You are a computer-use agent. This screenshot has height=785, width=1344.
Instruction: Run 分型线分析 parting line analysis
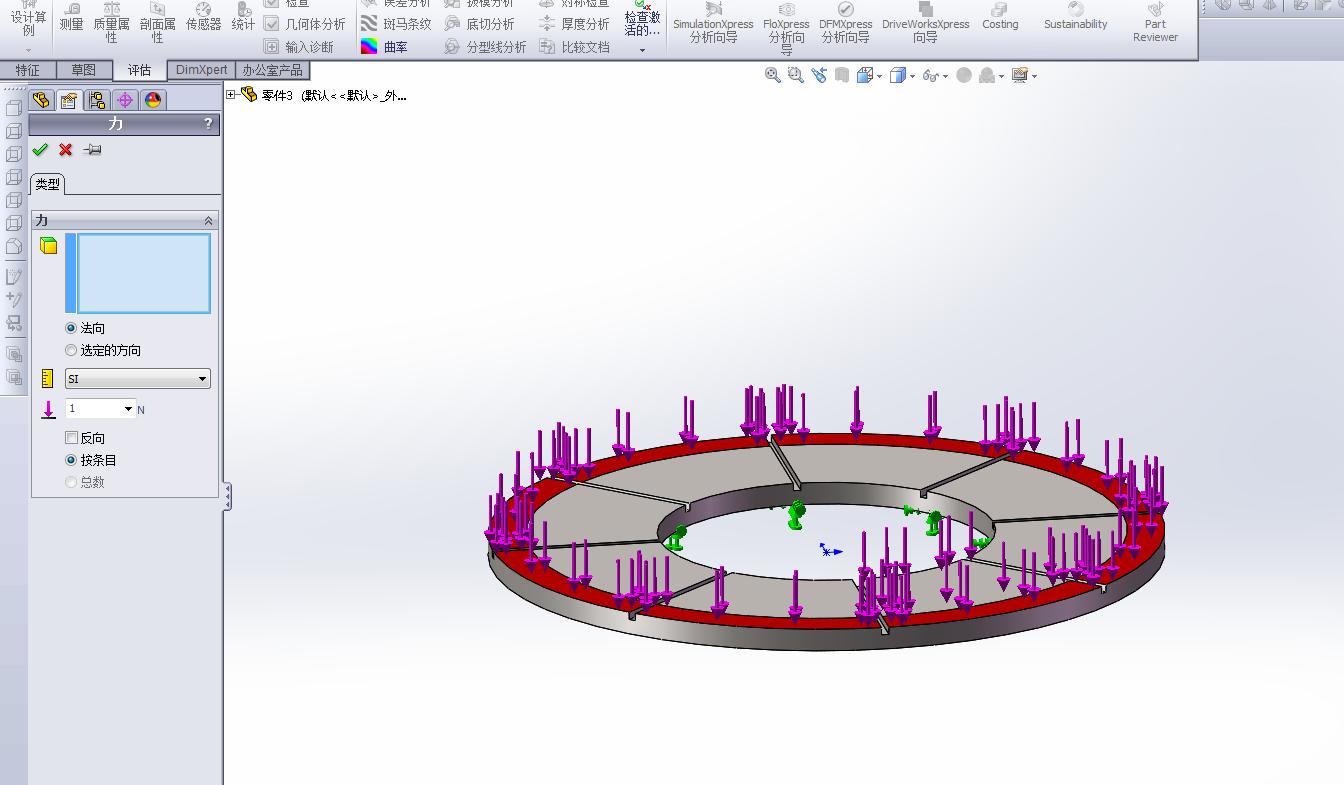click(485, 47)
